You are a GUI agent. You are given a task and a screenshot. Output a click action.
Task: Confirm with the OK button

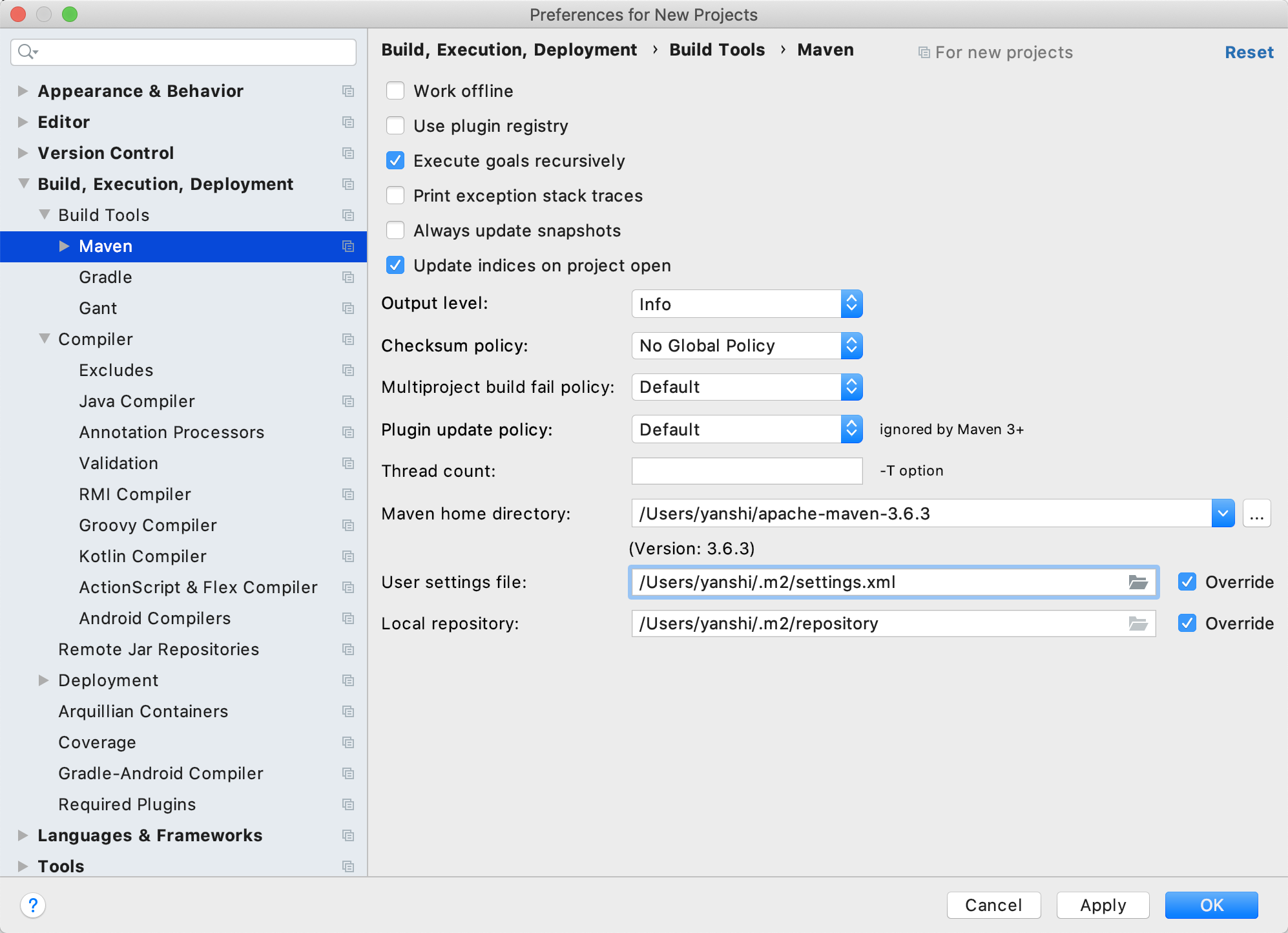click(x=1212, y=905)
